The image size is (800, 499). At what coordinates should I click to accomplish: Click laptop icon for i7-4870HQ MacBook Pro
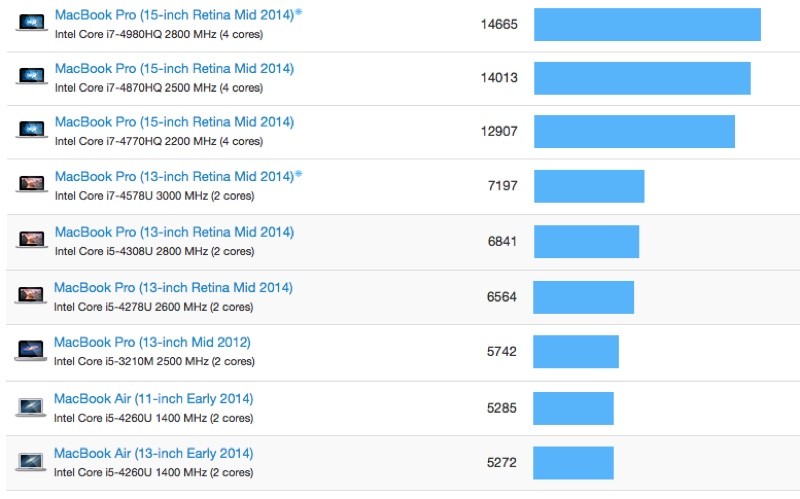[32, 76]
